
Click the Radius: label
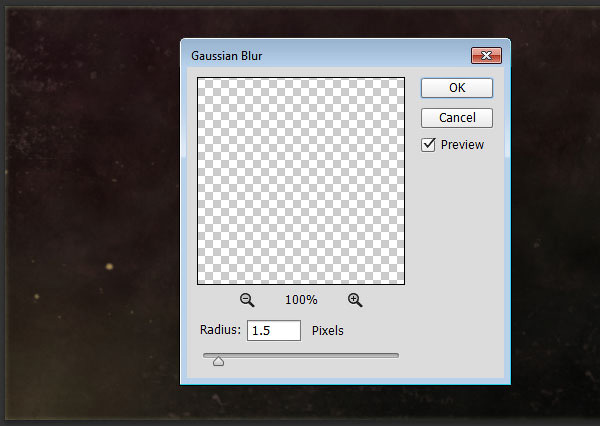tap(220, 330)
